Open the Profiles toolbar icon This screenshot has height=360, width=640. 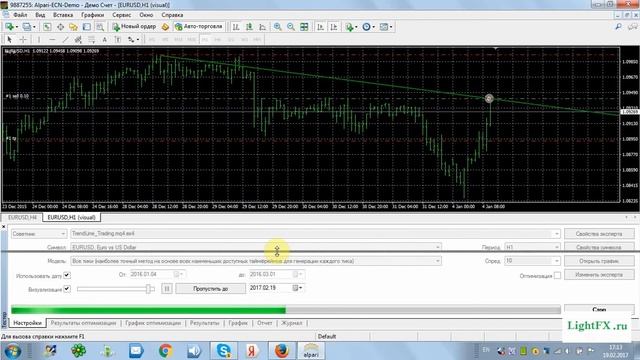point(28,27)
